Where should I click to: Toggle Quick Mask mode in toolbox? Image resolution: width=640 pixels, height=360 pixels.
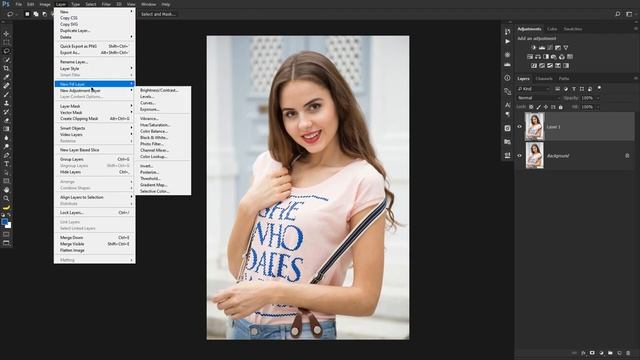point(6,234)
